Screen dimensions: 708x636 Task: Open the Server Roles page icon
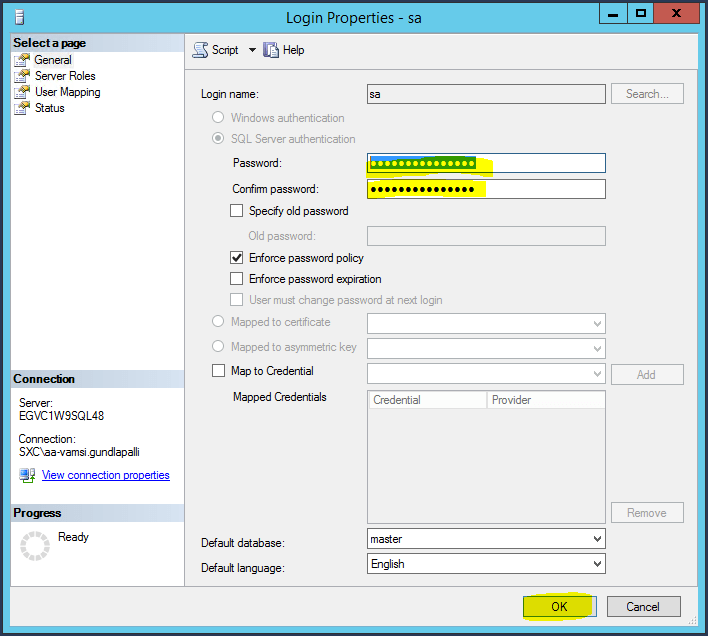21,76
